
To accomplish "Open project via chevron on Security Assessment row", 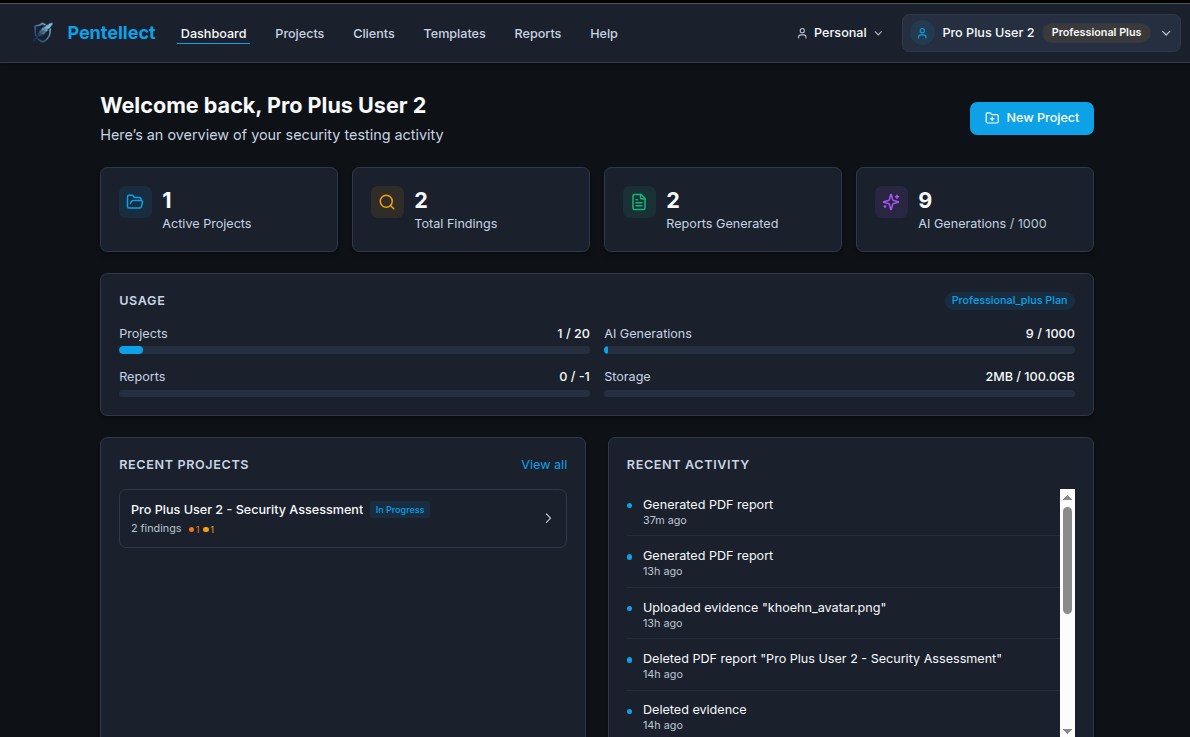I will click(x=548, y=518).
